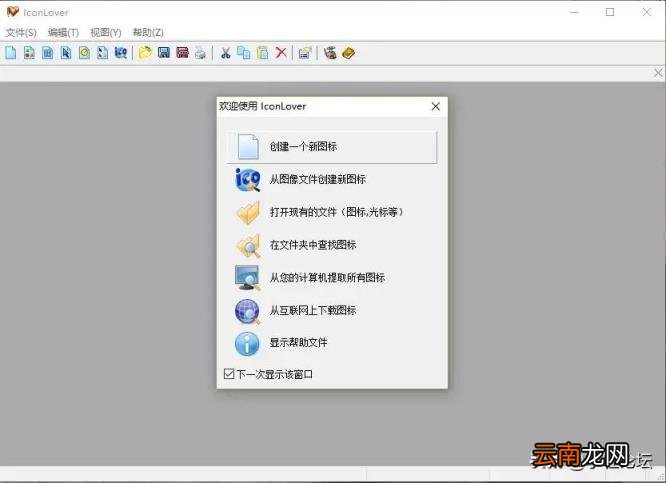This screenshot has height=483, width=666.
Task: Click the new animated cursor (clock) button
Action: 84,53
